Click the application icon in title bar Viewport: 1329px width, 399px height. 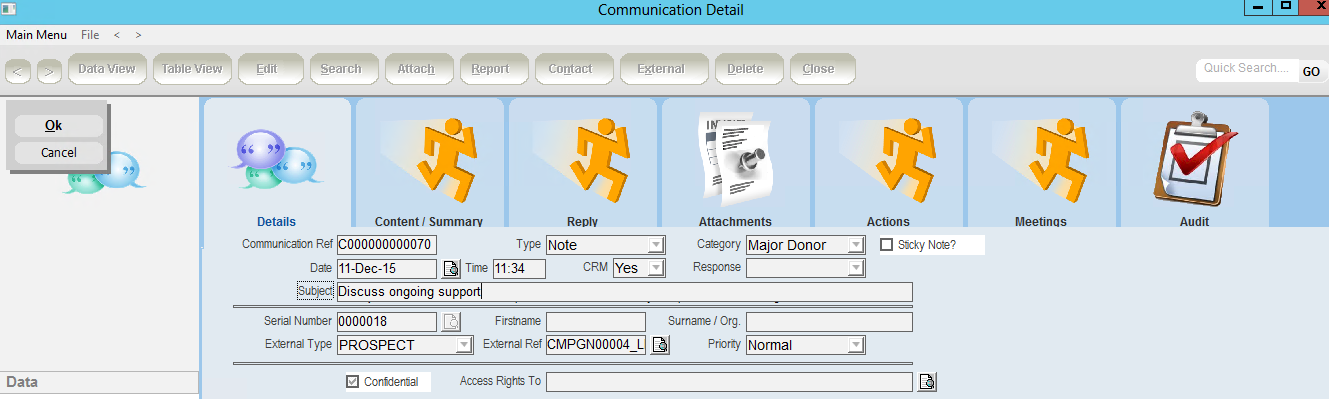(9, 9)
